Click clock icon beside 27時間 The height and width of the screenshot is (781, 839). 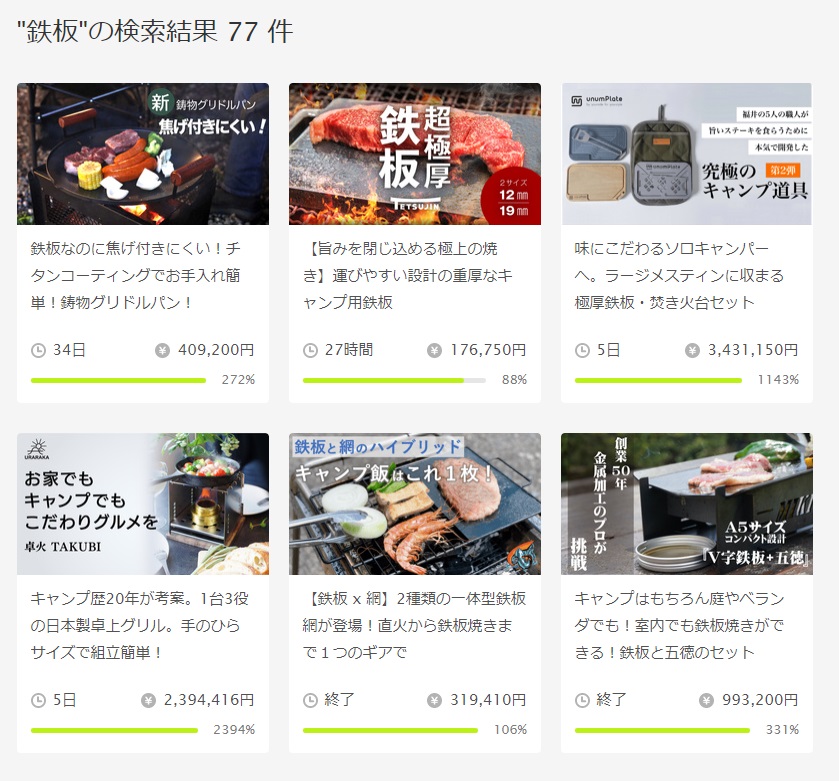coord(310,351)
